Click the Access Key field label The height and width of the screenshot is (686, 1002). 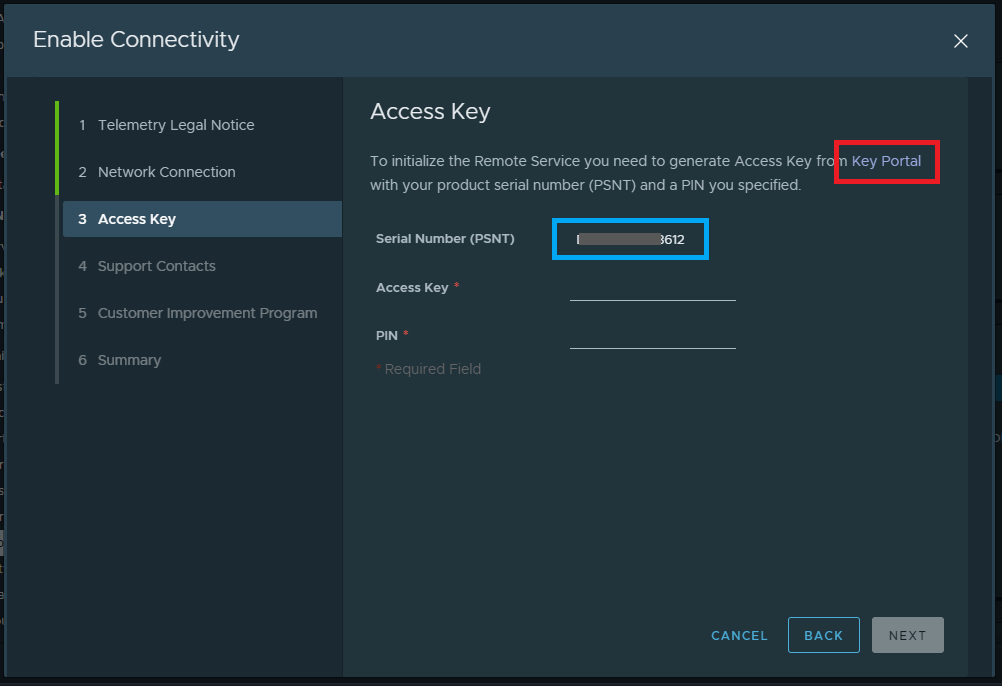point(412,288)
